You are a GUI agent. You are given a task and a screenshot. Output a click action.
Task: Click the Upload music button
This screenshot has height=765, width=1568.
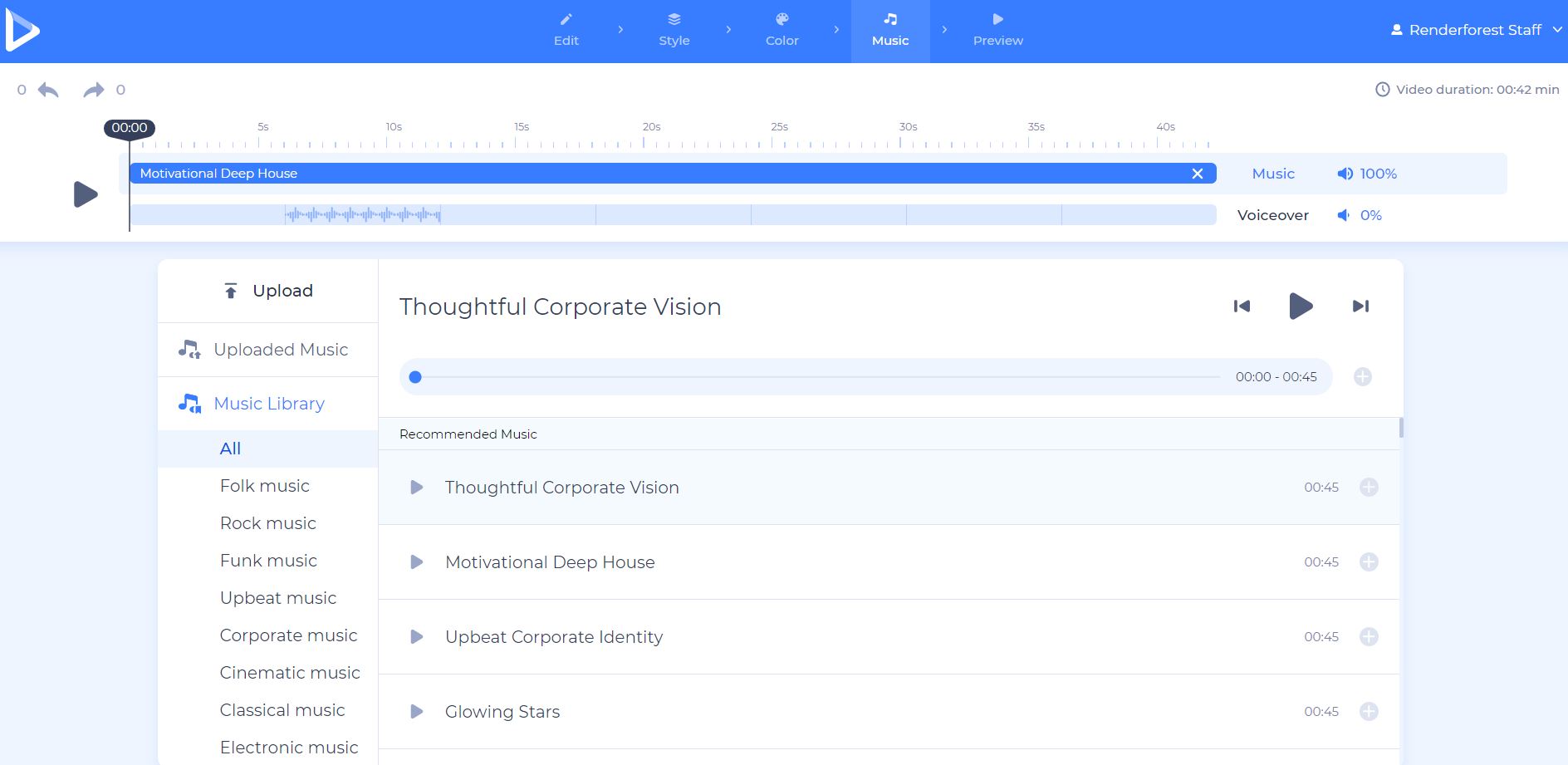point(268,291)
